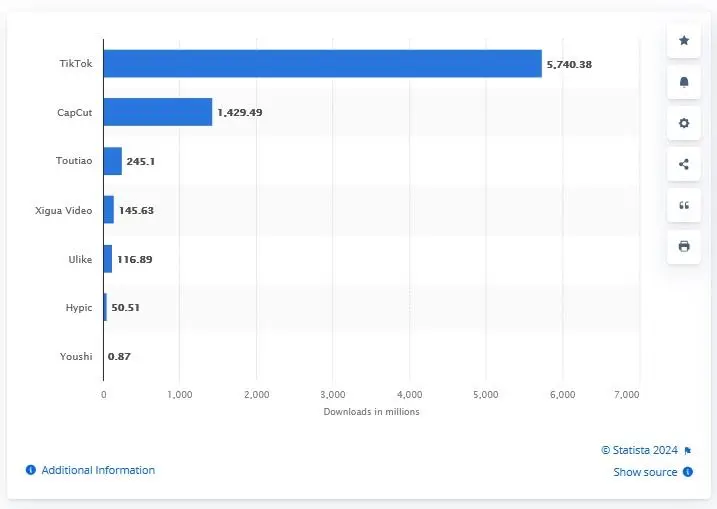Image resolution: width=717 pixels, height=509 pixels.
Task: Click the © Statista 2024 link
Action: pos(639,450)
